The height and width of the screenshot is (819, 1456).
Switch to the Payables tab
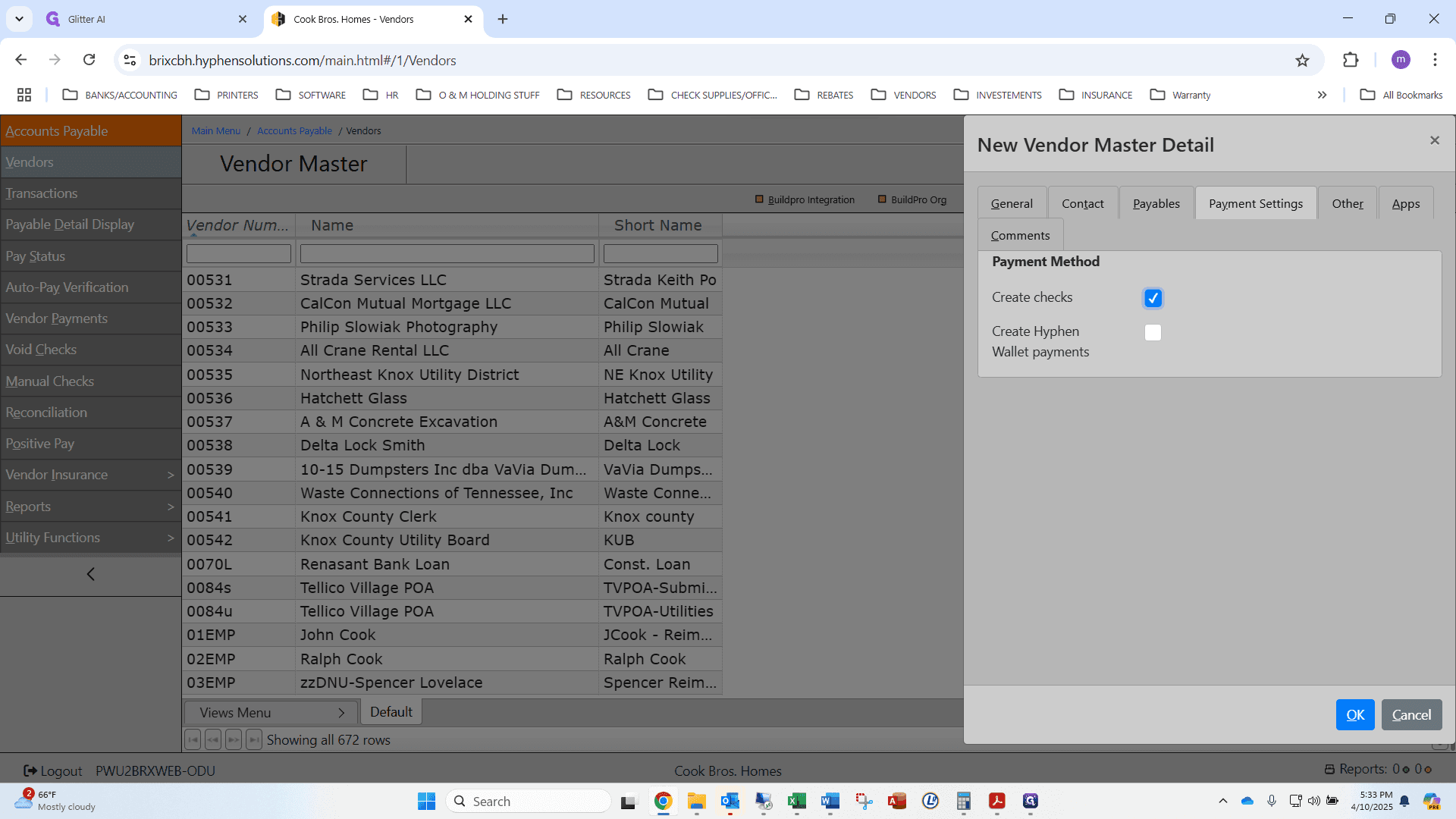point(1156,203)
